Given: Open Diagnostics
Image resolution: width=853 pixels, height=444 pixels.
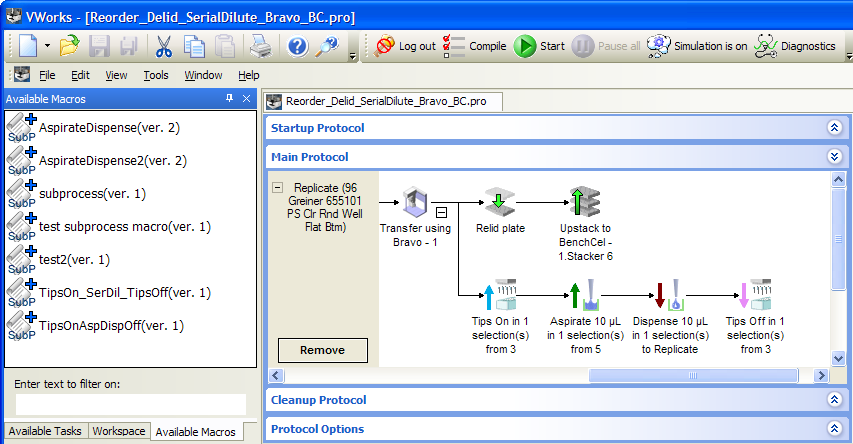Looking at the screenshot, I should 794,46.
